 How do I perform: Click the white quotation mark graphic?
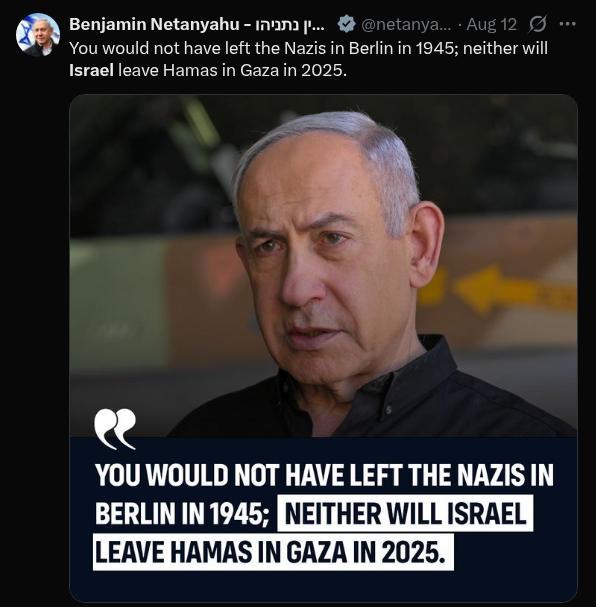115,429
